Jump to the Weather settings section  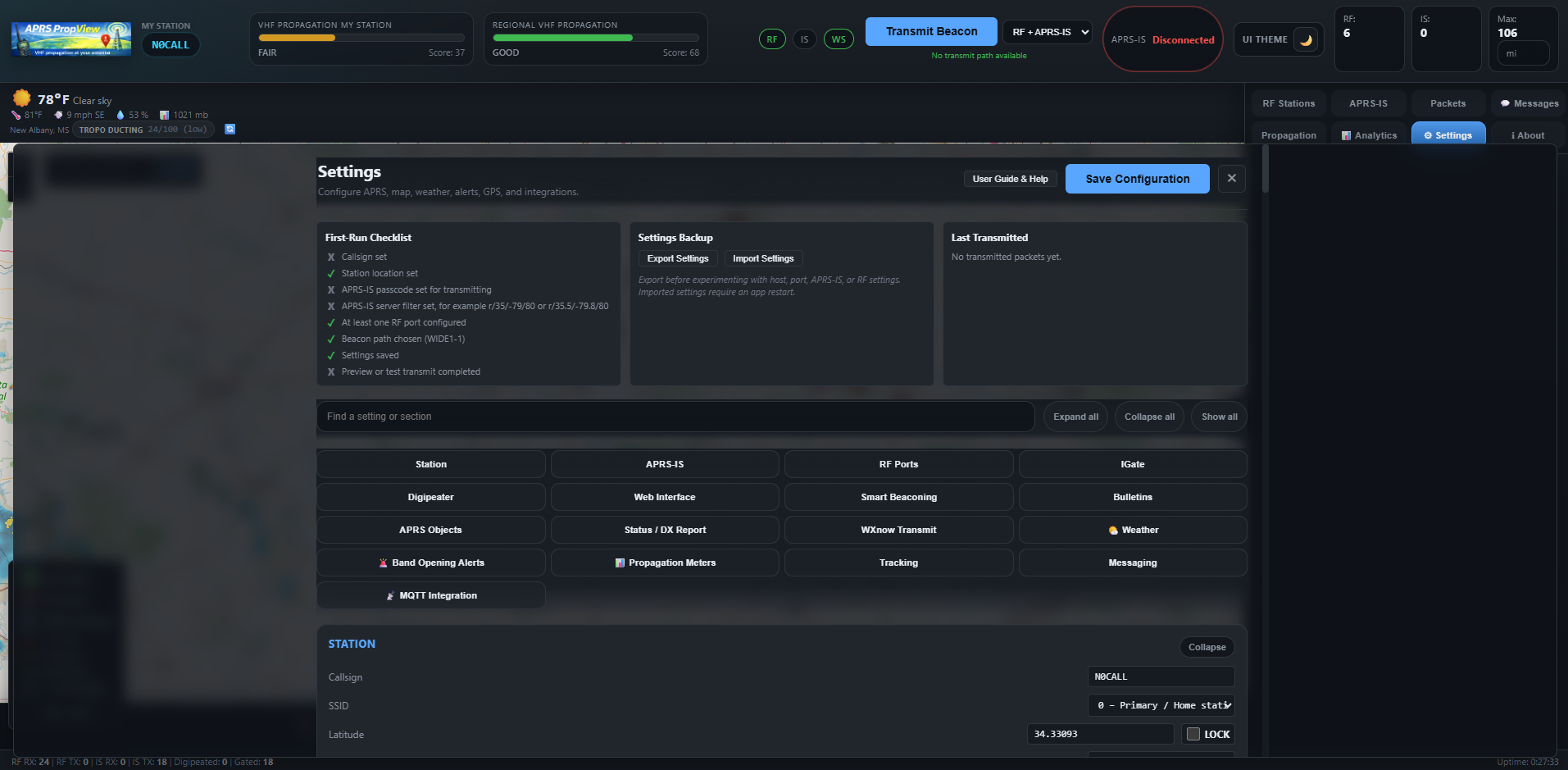(x=1133, y=530)
